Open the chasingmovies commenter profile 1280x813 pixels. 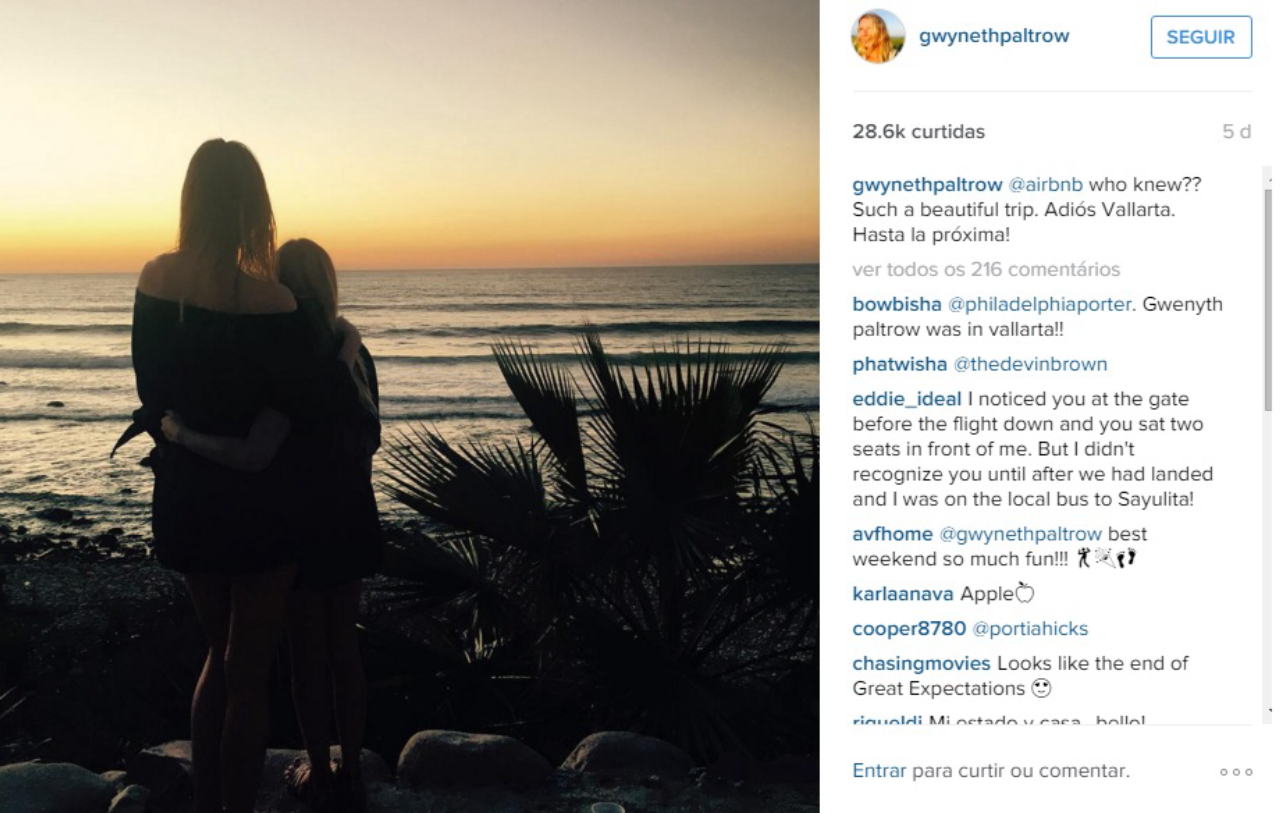coord(921,664)
